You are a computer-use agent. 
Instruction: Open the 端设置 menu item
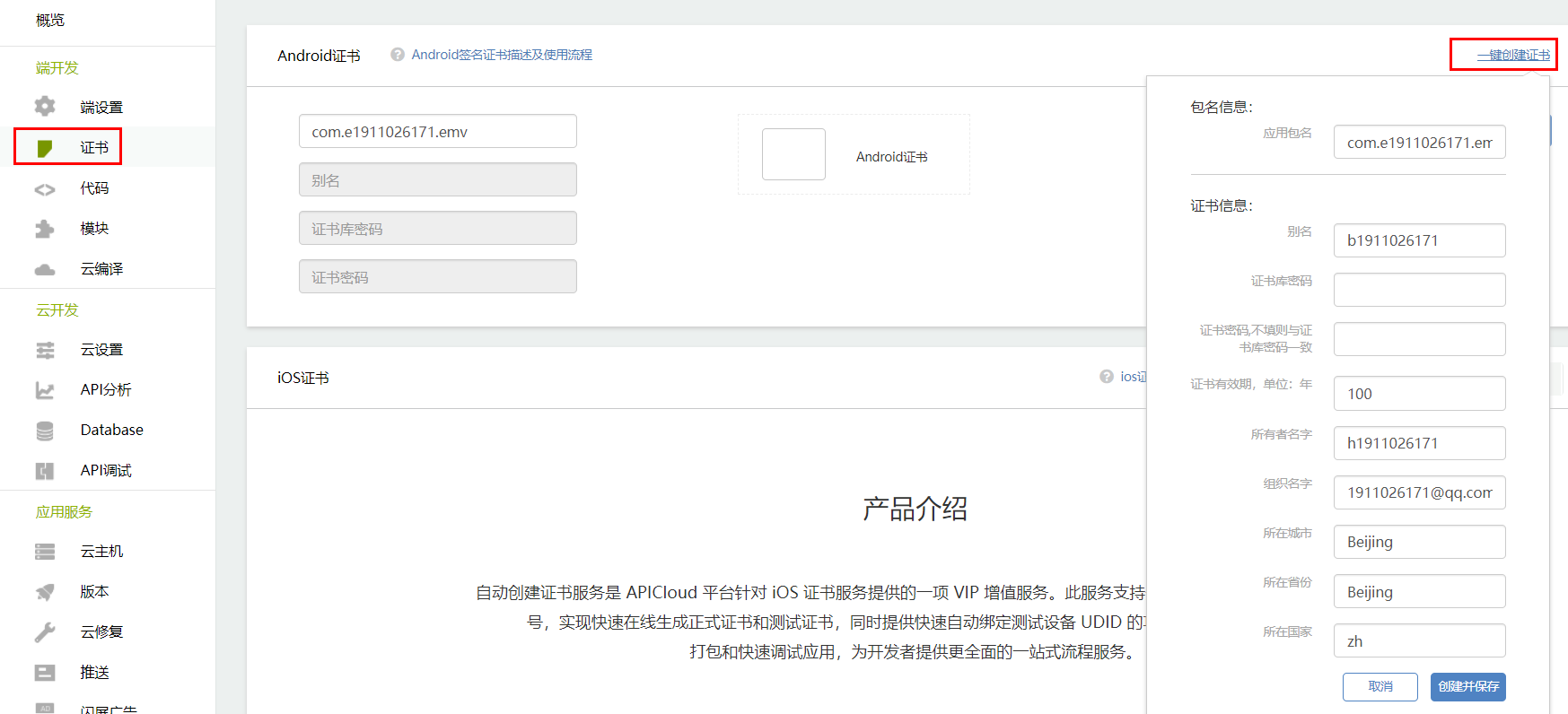[101, 108]
